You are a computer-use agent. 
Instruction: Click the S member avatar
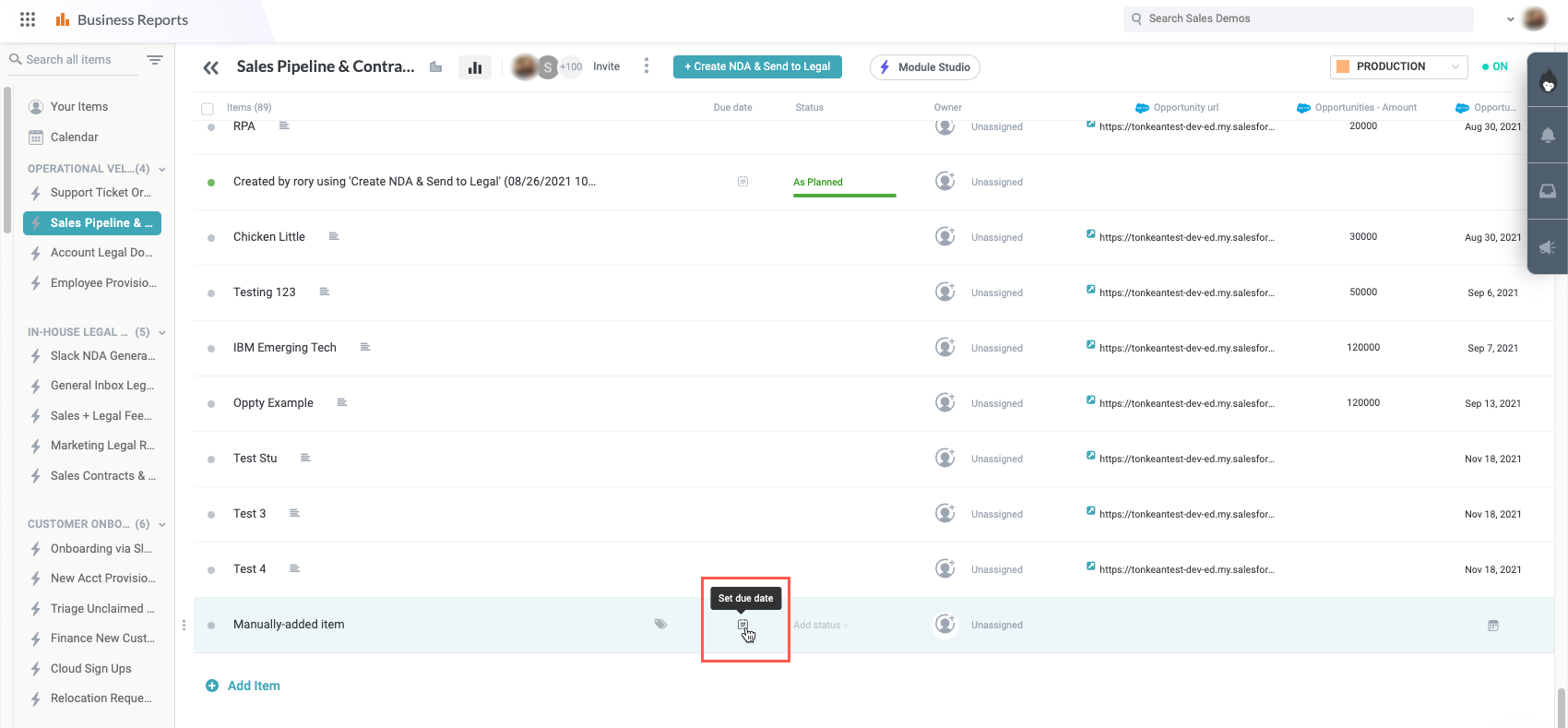click(x=548, y=67)
